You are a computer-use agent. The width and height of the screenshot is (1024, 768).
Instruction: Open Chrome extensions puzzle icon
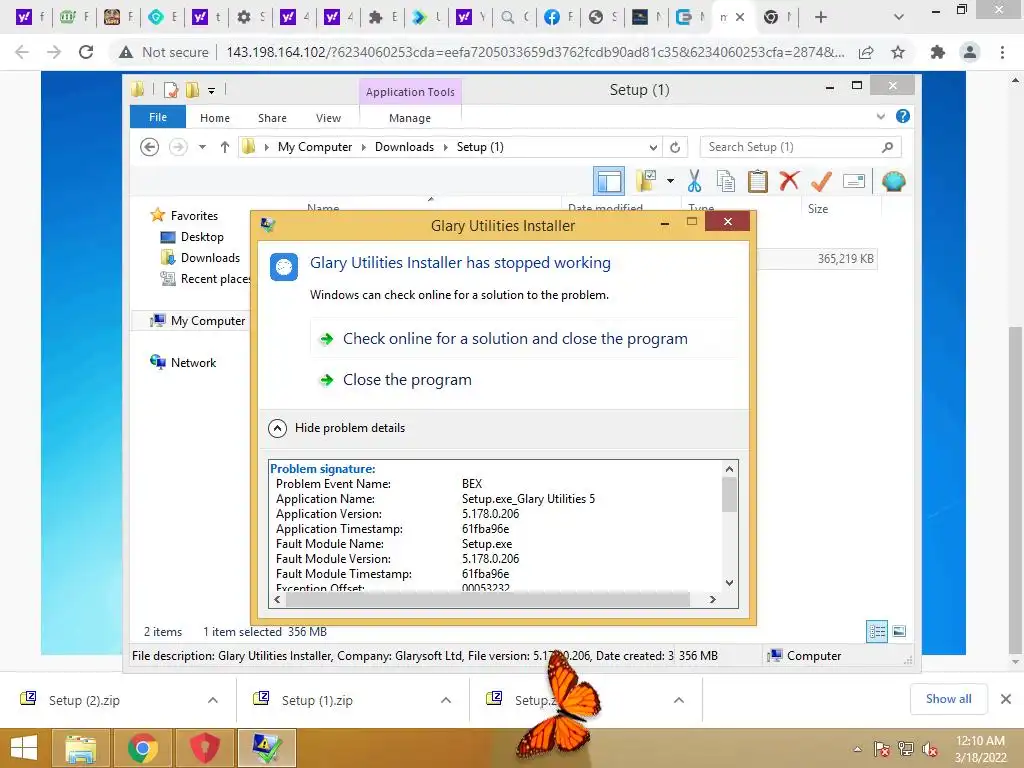(938, 52)
